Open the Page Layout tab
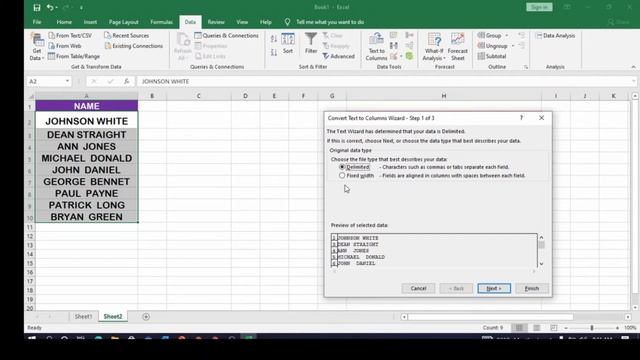 pyautogui.click(x=124, y=22)
